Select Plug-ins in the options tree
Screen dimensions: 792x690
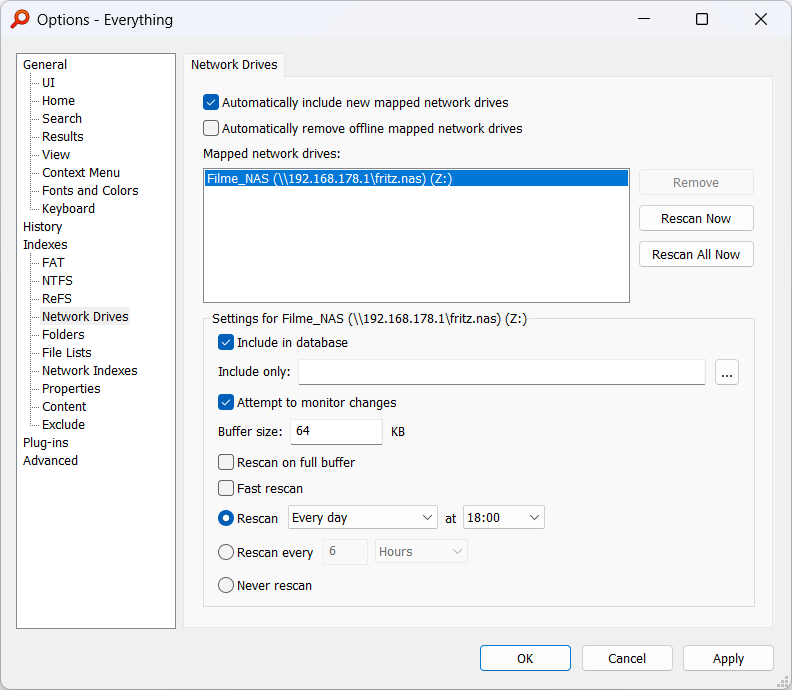click(x=46, y=443)
